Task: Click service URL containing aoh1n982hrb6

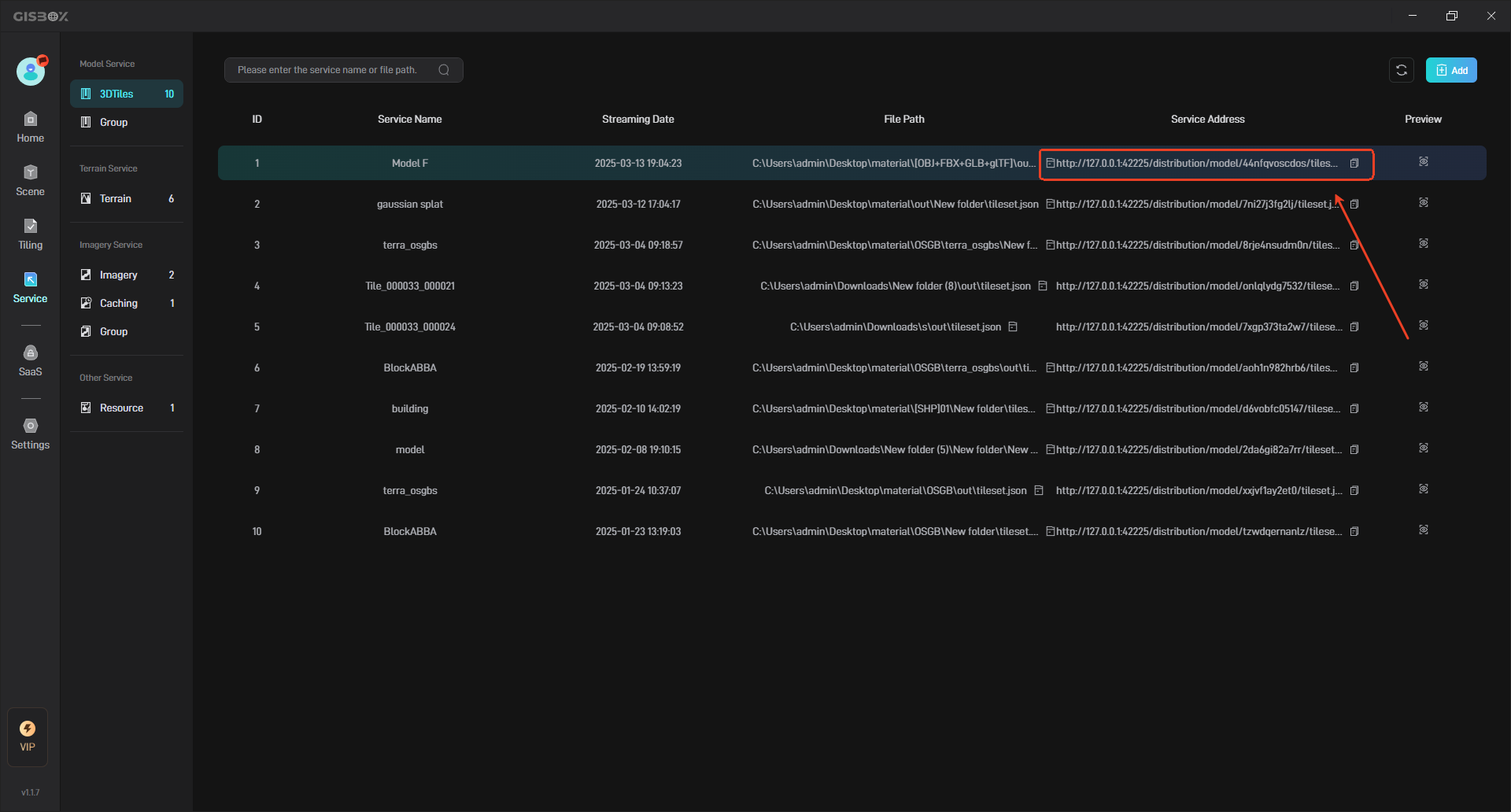Action: pyautogui.click(x=1197, y=367)
